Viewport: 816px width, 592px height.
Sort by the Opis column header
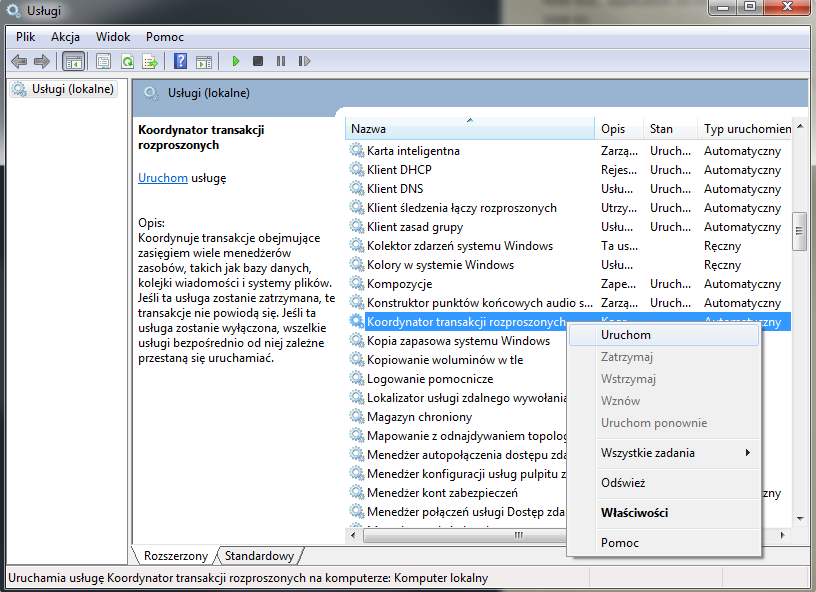pyautogui.click(x=619, y=129)
